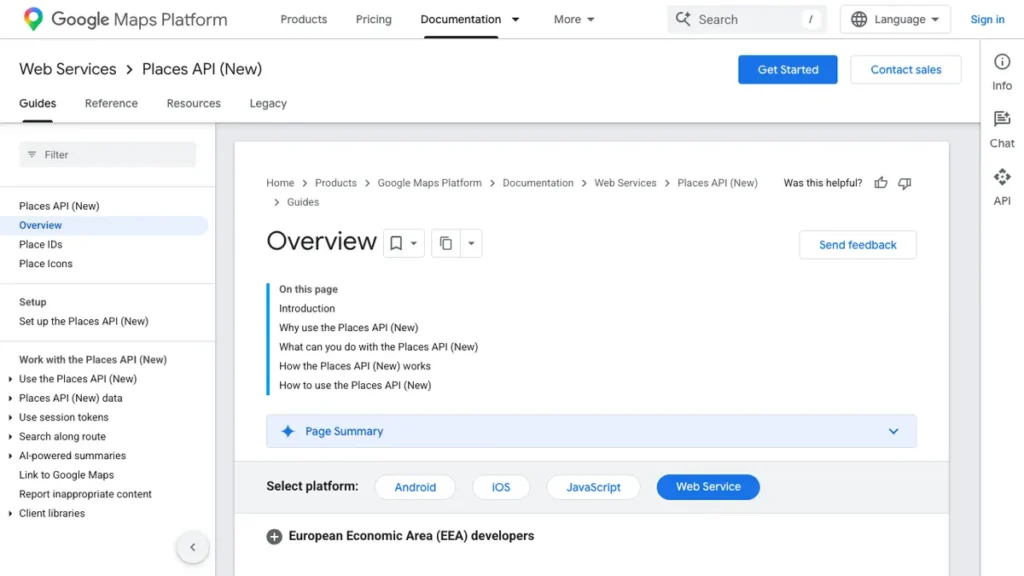Viewport: 1024px width, 576px height.
Task: Expand the Page Summary chevron
Action: click(893, 431)
